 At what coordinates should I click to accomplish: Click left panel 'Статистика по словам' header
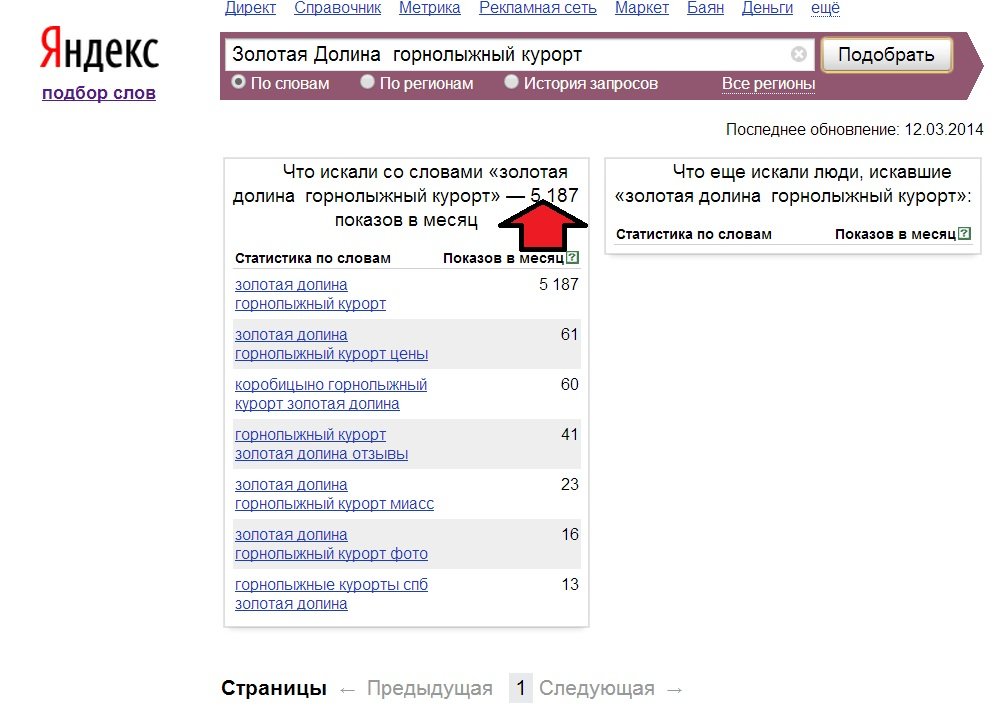pyautogui.click(x=313, y=258)
